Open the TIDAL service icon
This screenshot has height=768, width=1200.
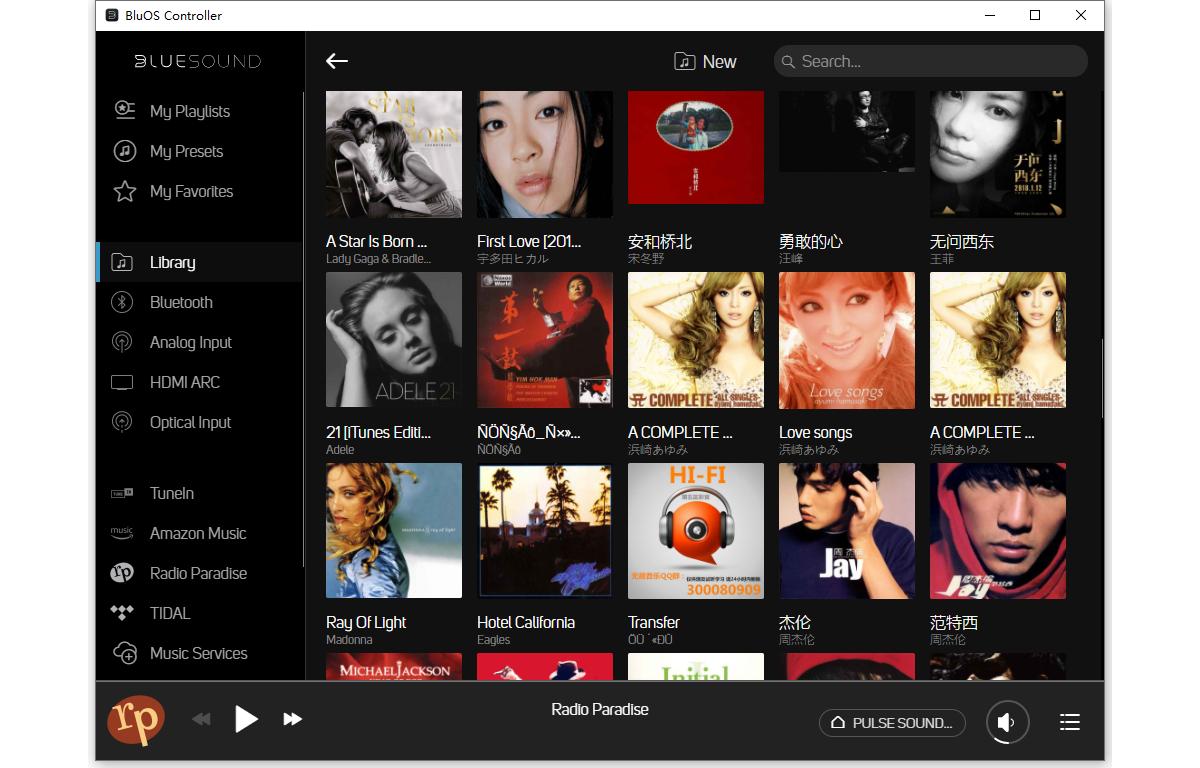pos(122,613)
